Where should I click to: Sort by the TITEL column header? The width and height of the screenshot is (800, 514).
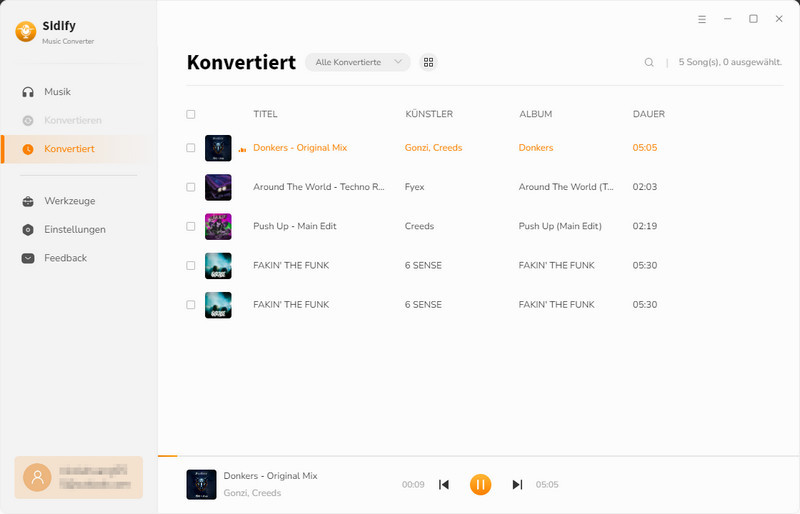(265, 114)
